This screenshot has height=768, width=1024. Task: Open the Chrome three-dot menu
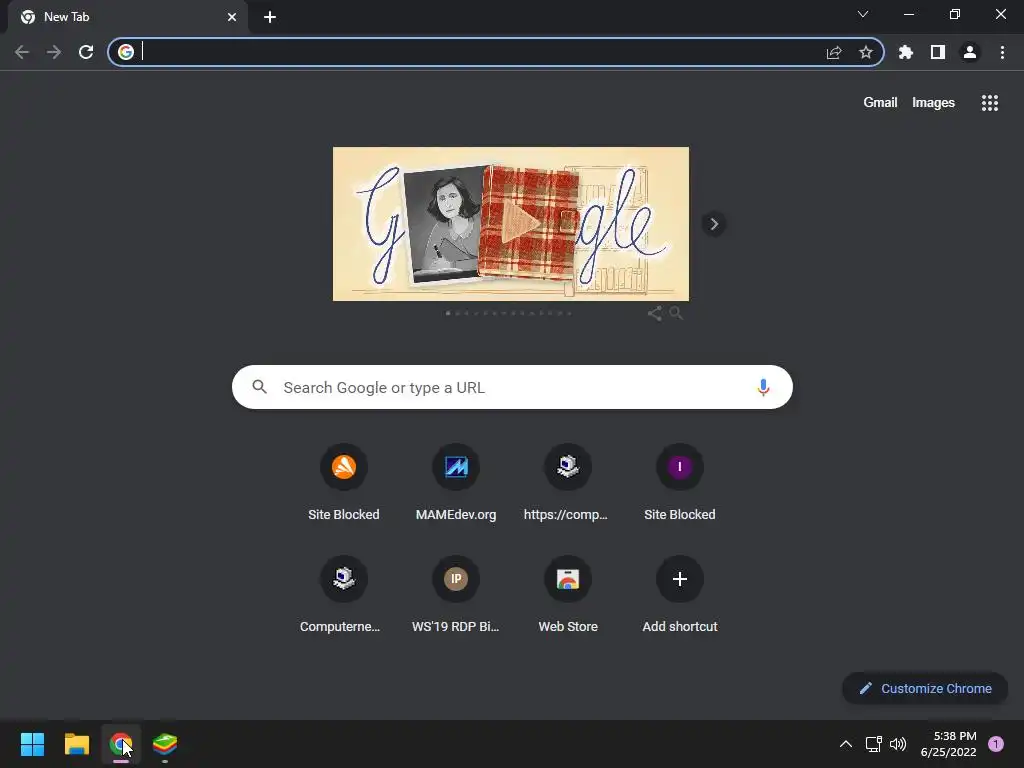[1002, 52]
